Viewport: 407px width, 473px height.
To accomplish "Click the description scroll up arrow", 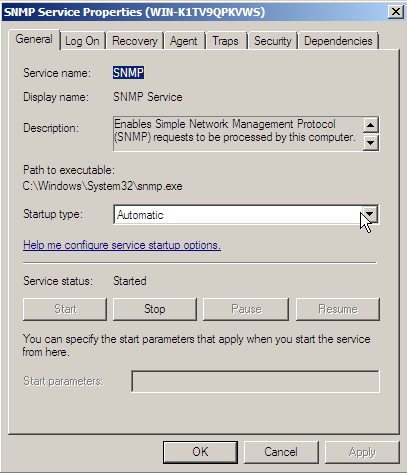I will 370,125.
